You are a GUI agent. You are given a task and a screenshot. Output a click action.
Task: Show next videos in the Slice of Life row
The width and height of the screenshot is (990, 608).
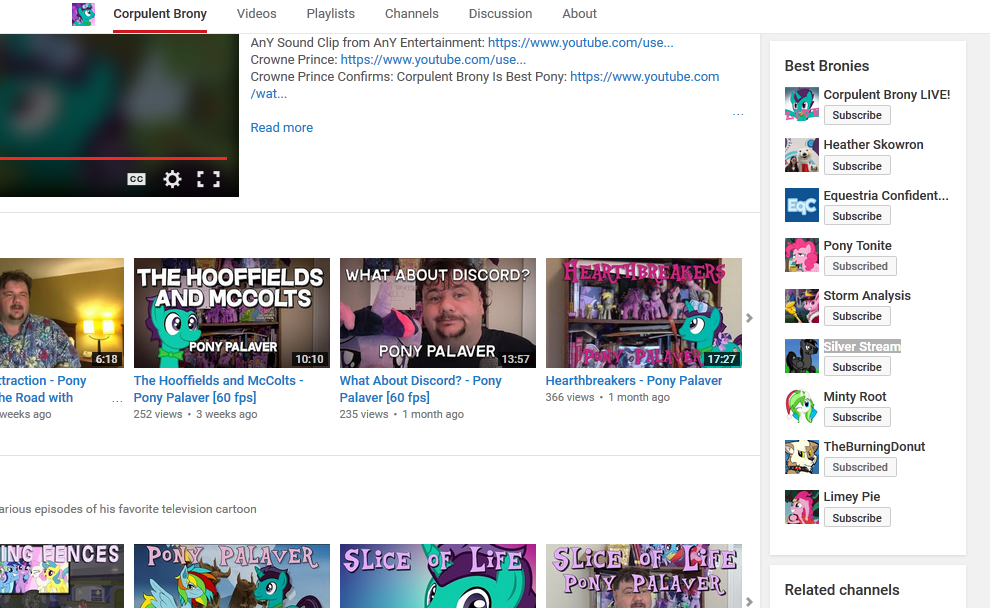749,602
